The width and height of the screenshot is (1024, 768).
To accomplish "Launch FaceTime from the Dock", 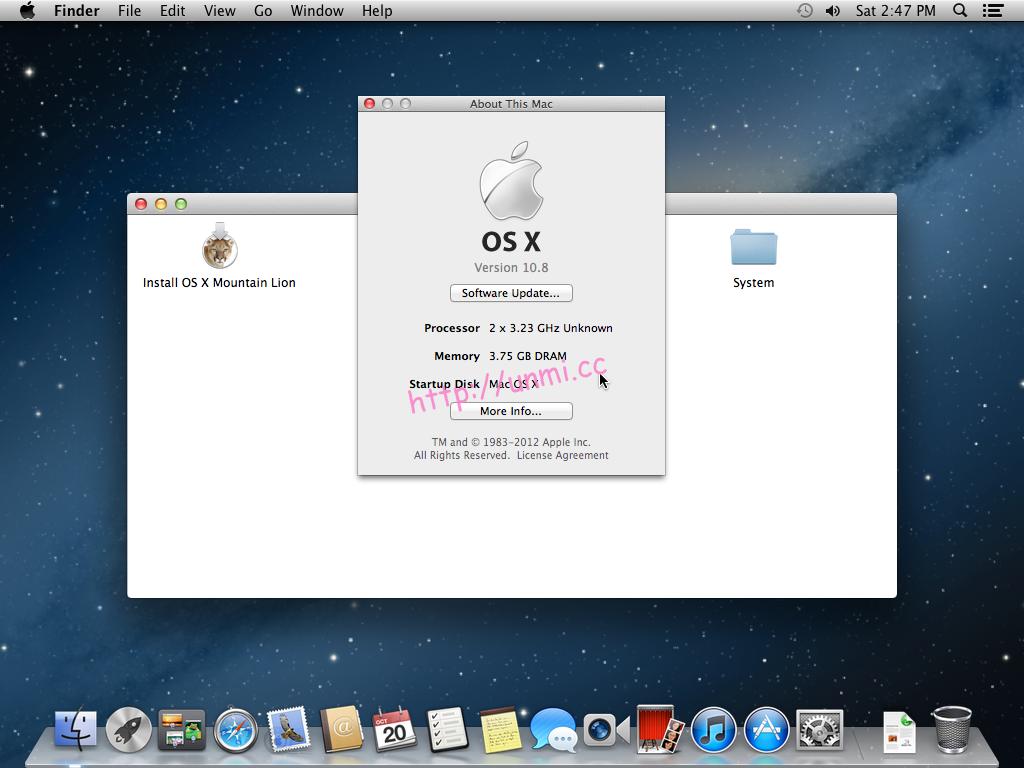I will pyautogui.click(x=605, y=730).
